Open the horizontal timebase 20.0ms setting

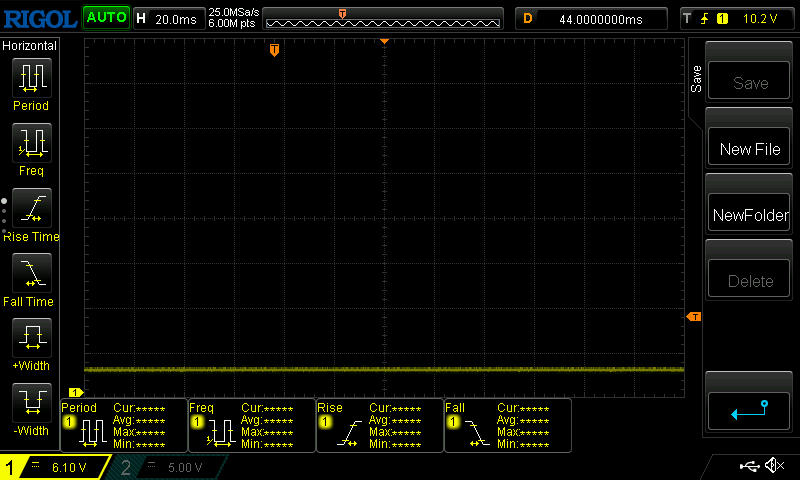(168, 18)
